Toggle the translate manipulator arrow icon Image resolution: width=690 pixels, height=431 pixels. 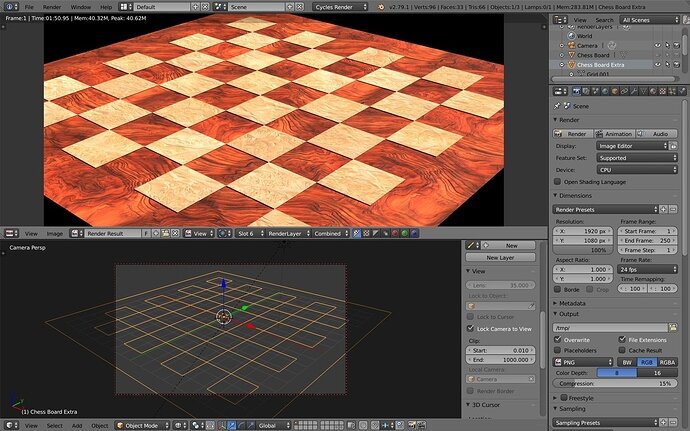(x=231, y=426)
